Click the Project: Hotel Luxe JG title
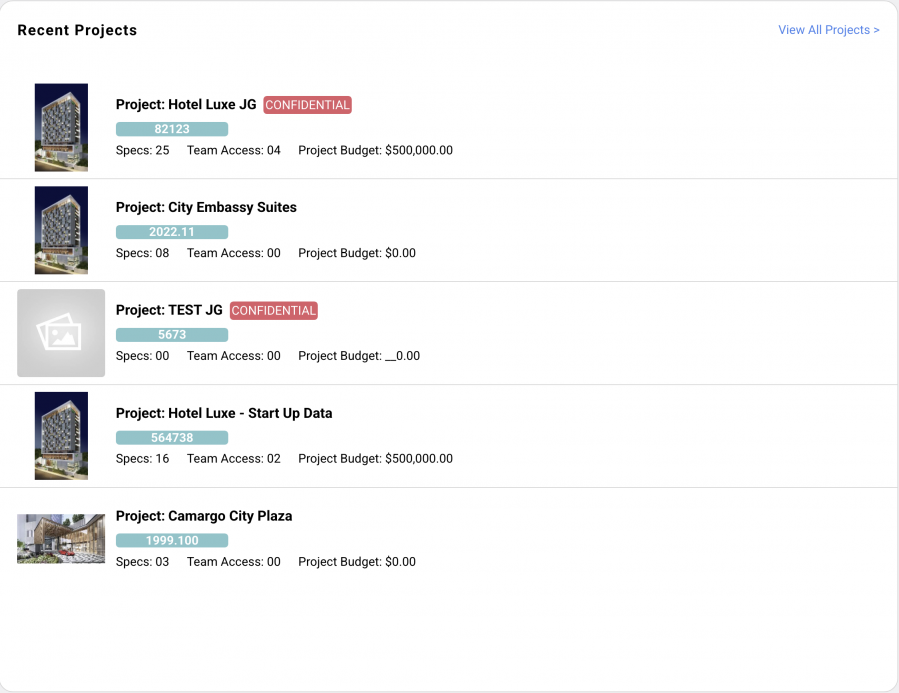 186,104
